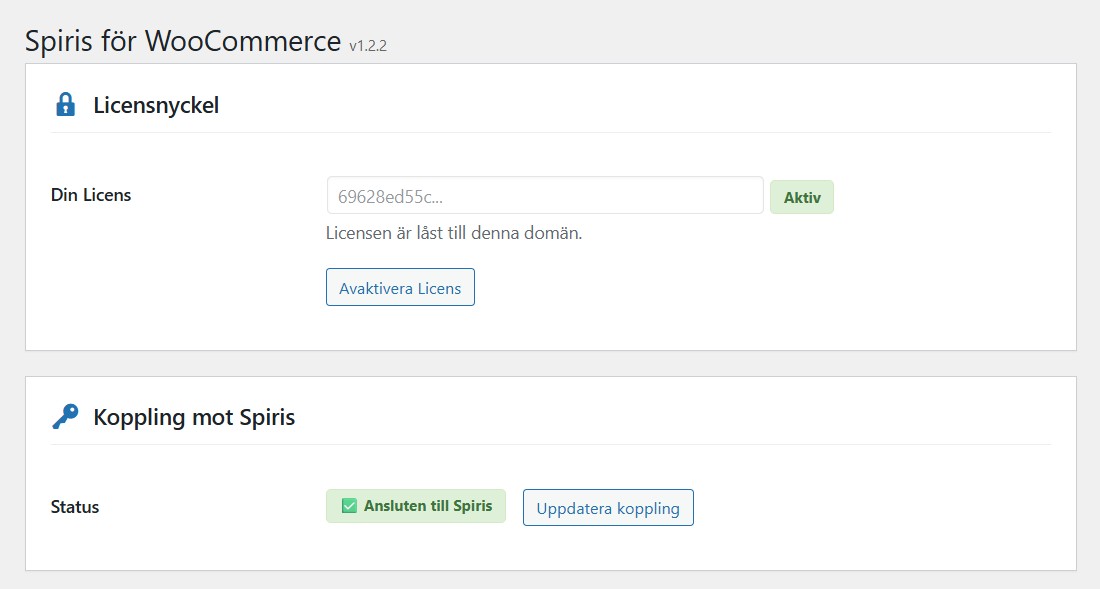Click the gray gap between the two panels
Image resolution: width=1100 pixels, height=589 pixels.
550,364
